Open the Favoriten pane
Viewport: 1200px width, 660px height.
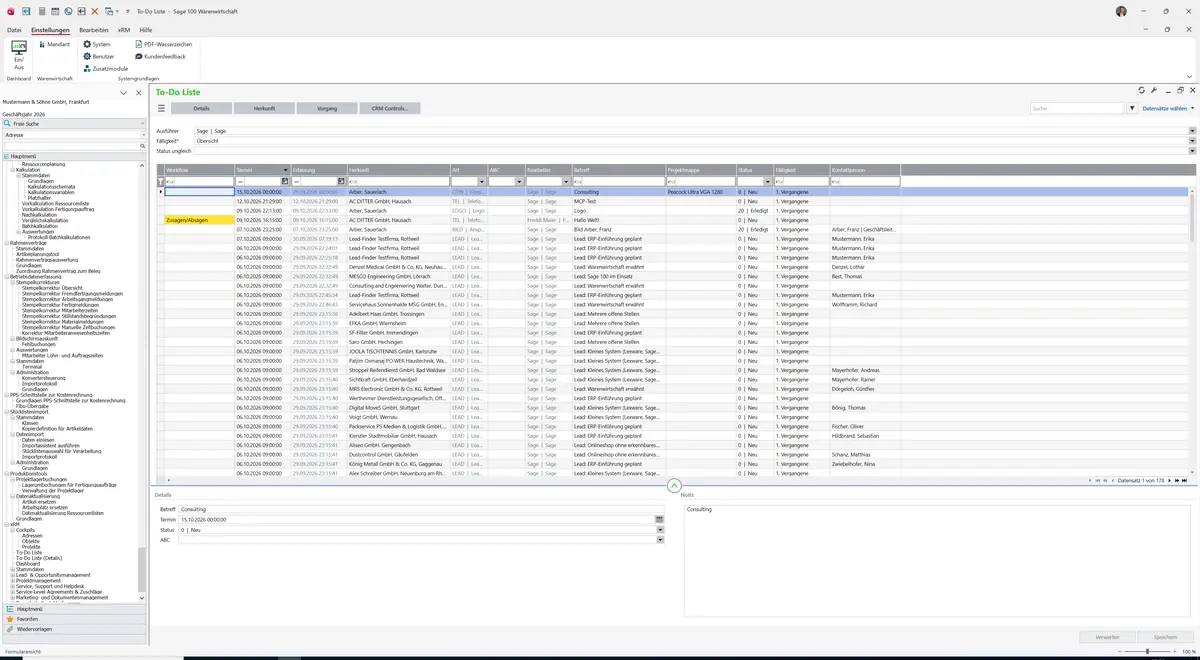(75, 619)
